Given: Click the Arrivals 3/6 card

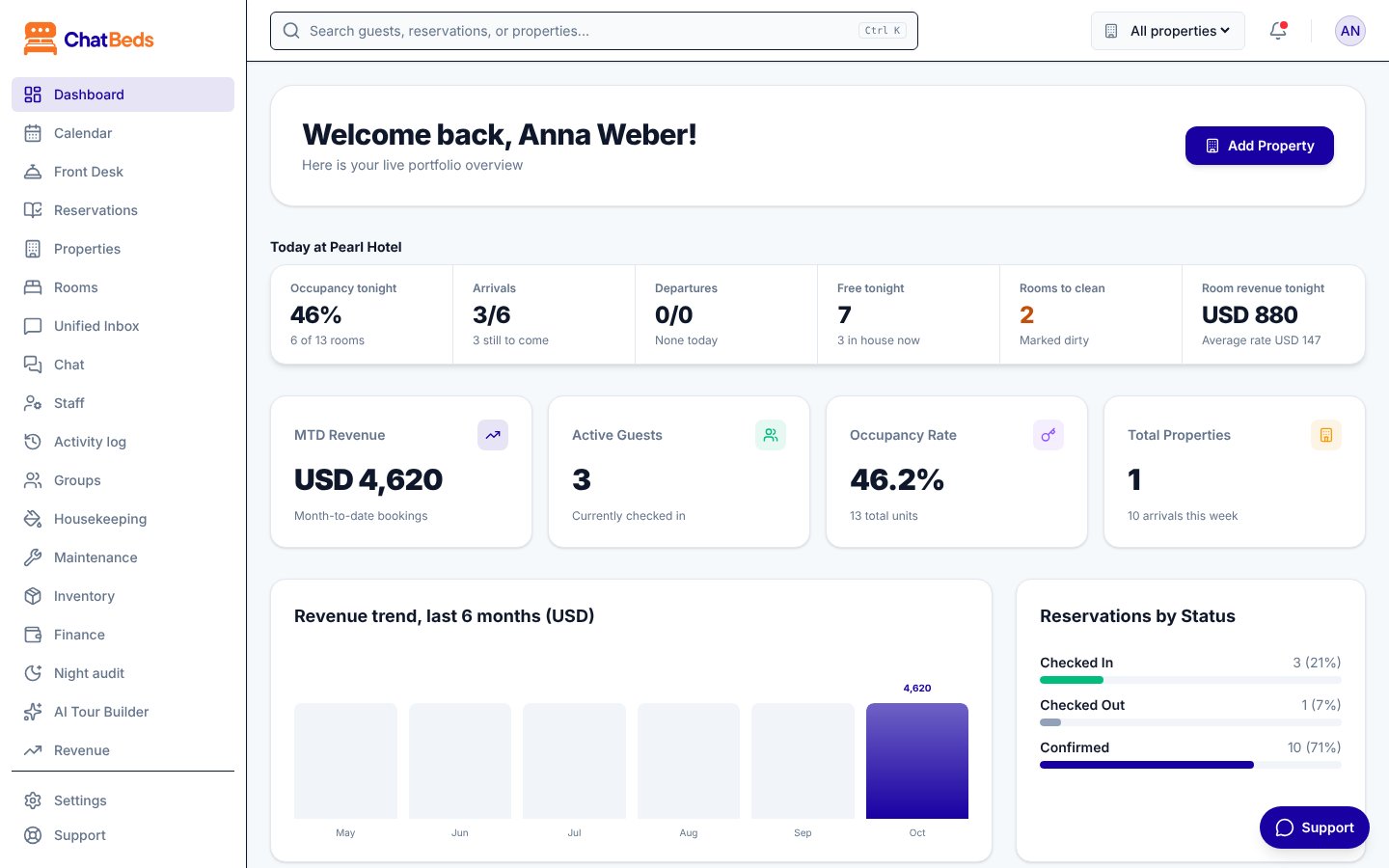Looking at the screenshot, I should 544,314.
